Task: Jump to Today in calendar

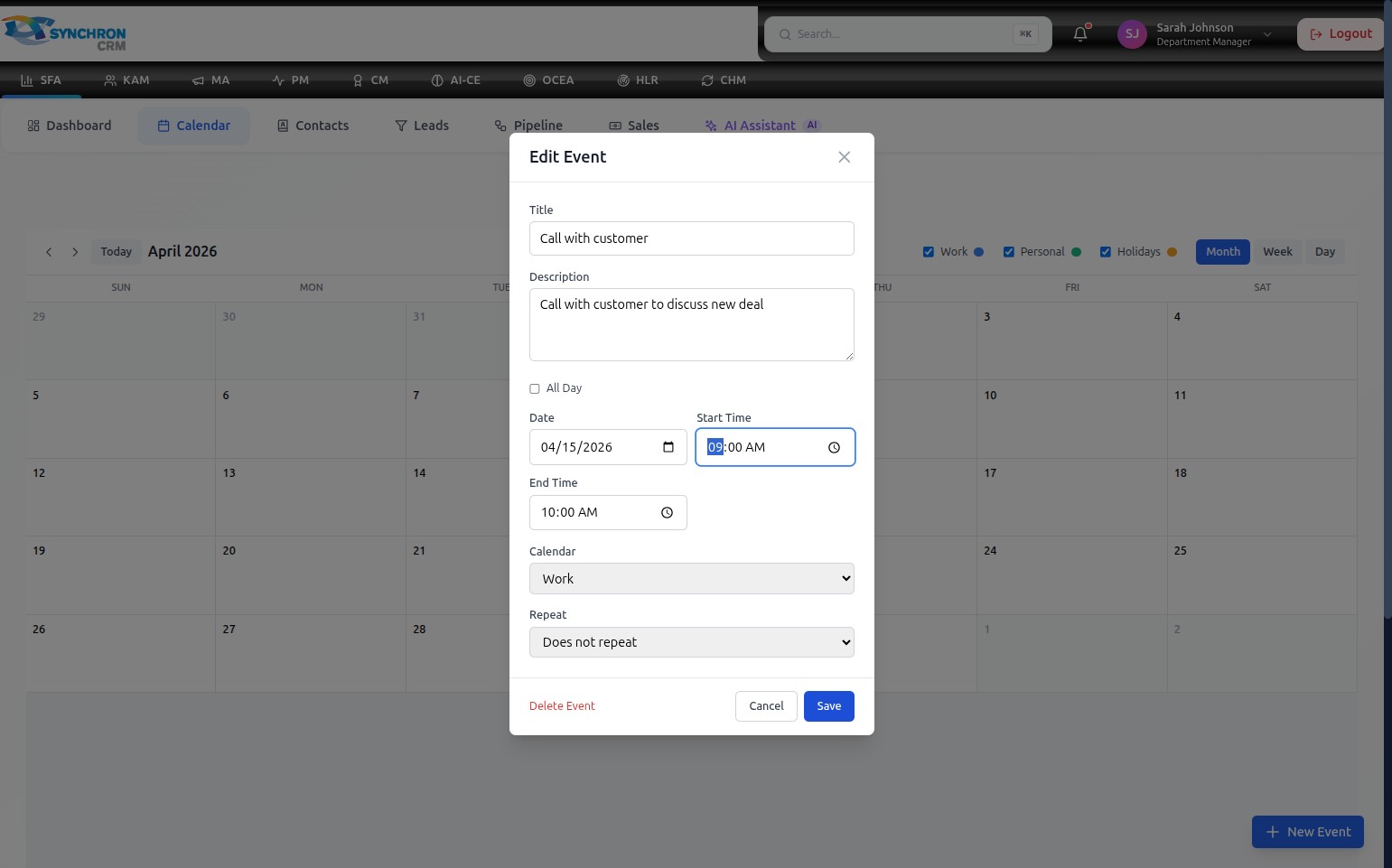Action: [117, 252]
